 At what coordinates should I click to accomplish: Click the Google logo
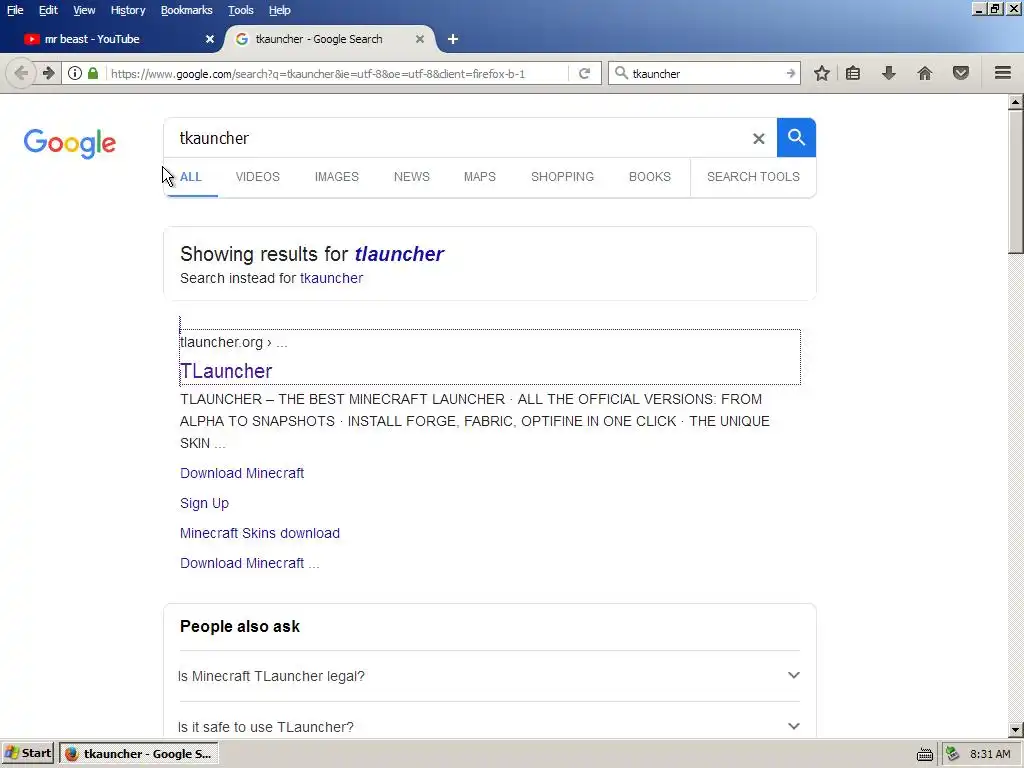coord(70,143)
